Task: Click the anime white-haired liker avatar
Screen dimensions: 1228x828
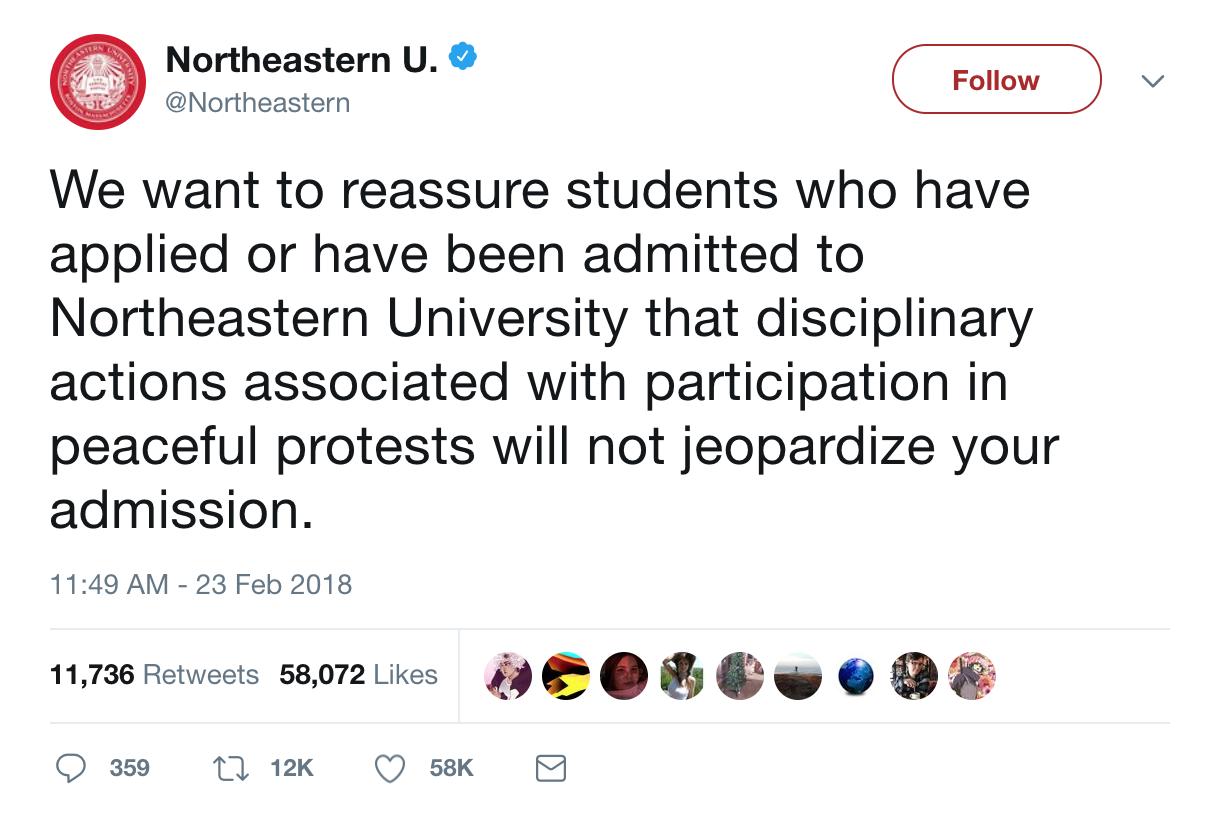Action: point(508,677)
